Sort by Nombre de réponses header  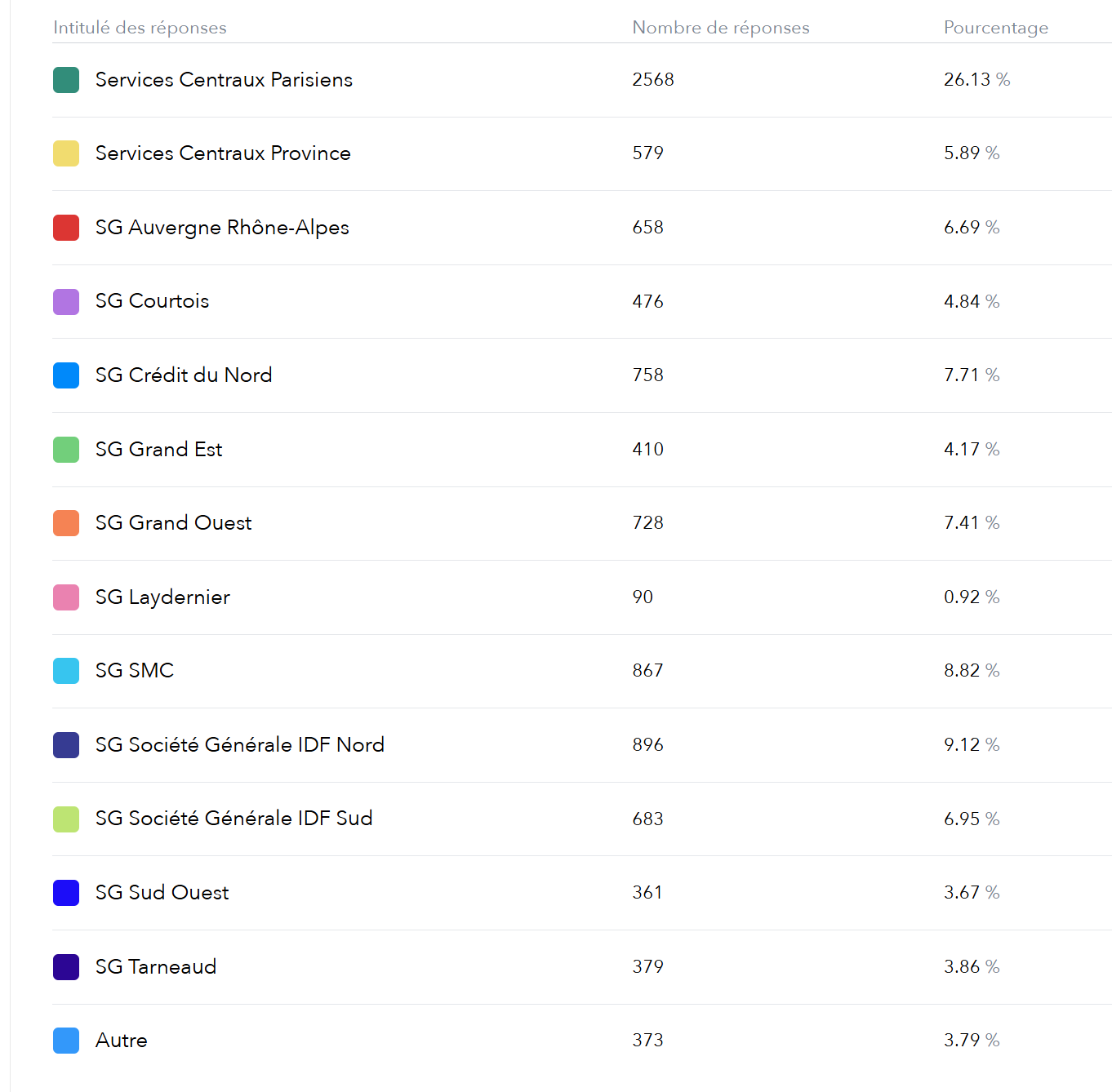coord(720,28)
